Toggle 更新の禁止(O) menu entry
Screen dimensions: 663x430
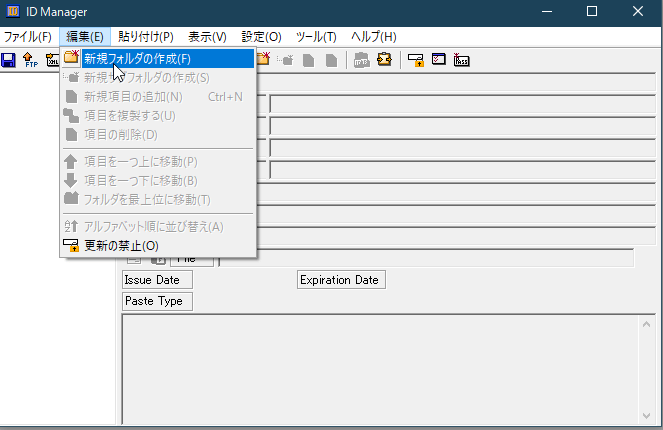(x=158, y=246)
